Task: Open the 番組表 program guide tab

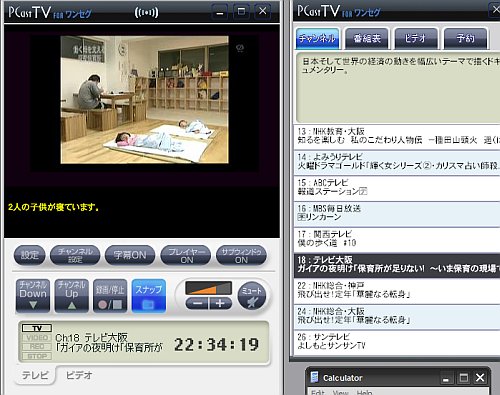Action: (367, 39)
